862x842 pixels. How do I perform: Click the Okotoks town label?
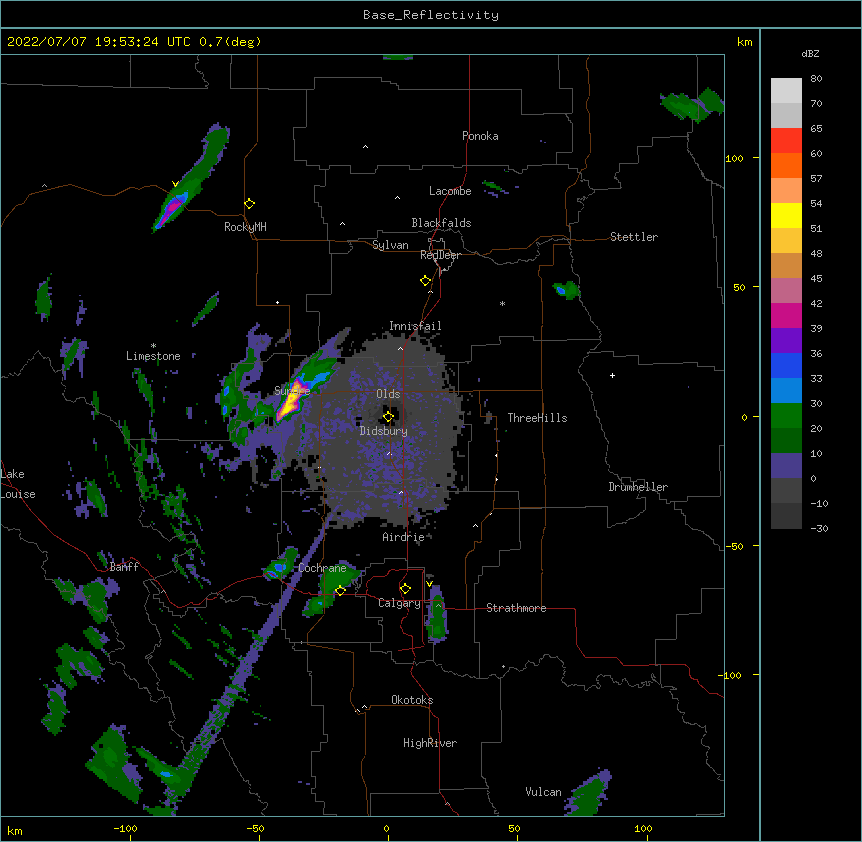pos(412,700)
